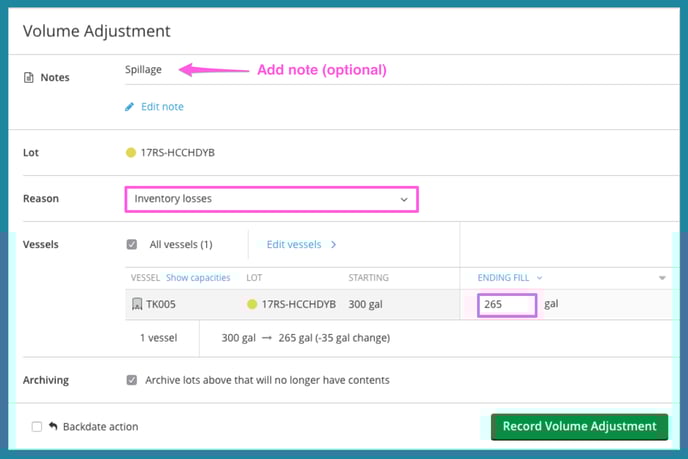This screenshot has height=459, width=688.
Task: Click the '1 vessel' summary cell
Action: point(158,338)
